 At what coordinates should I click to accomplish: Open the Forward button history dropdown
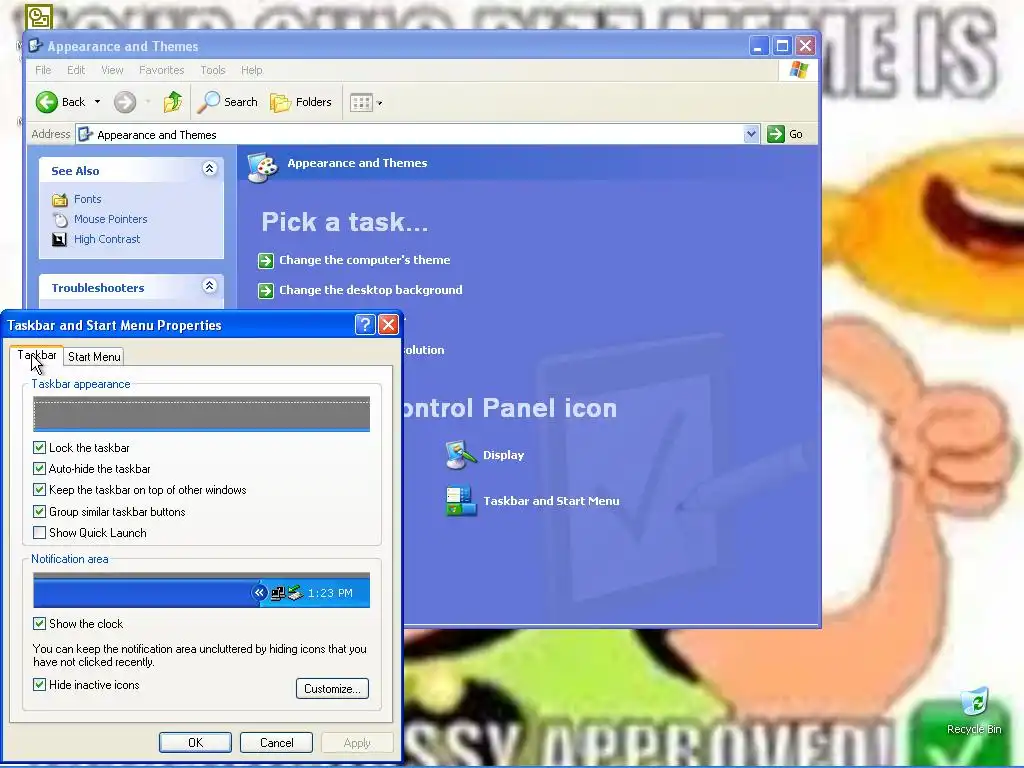point(148,102)
